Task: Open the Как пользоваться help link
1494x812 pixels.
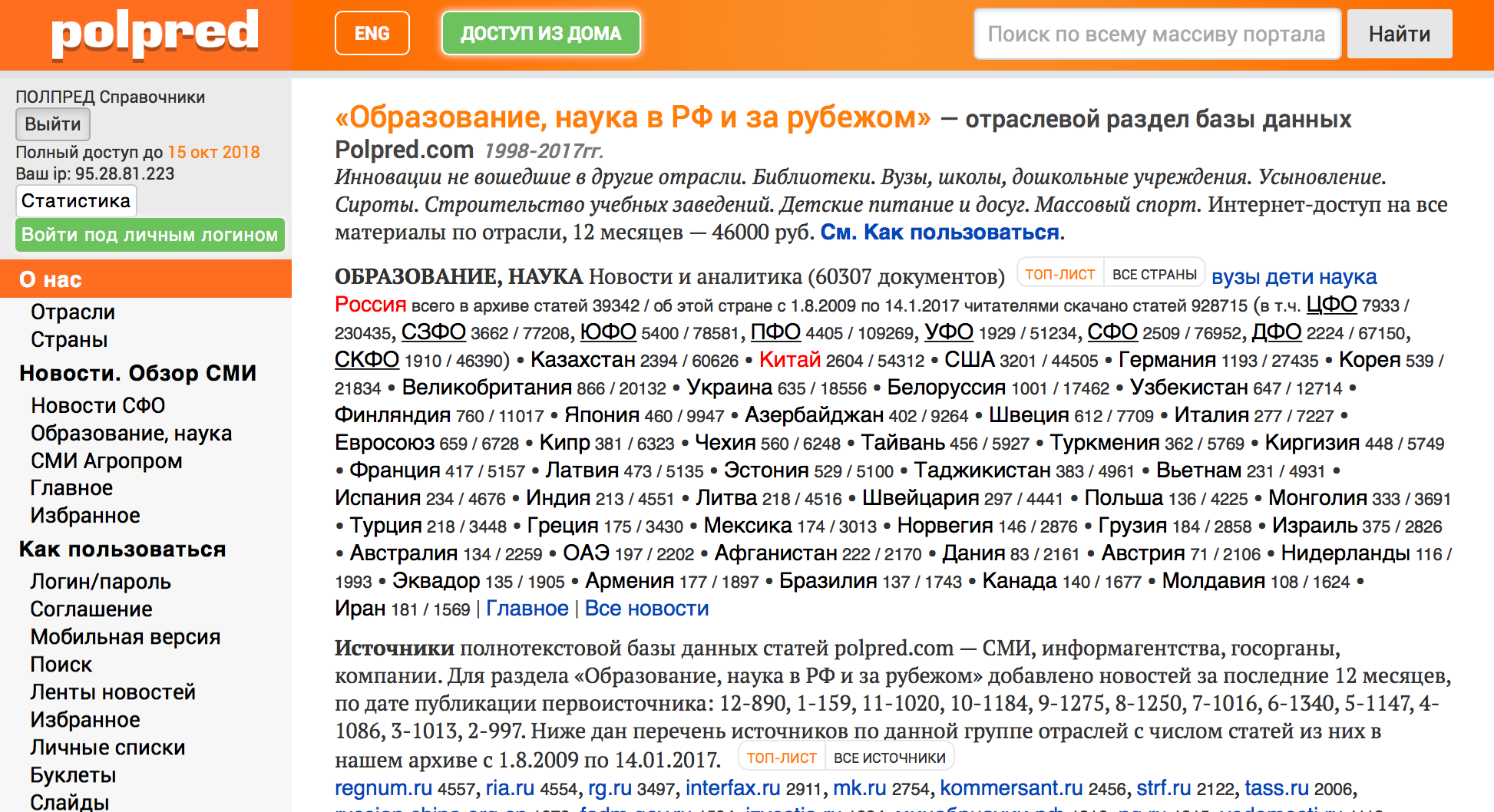Action: click(941, 232)
